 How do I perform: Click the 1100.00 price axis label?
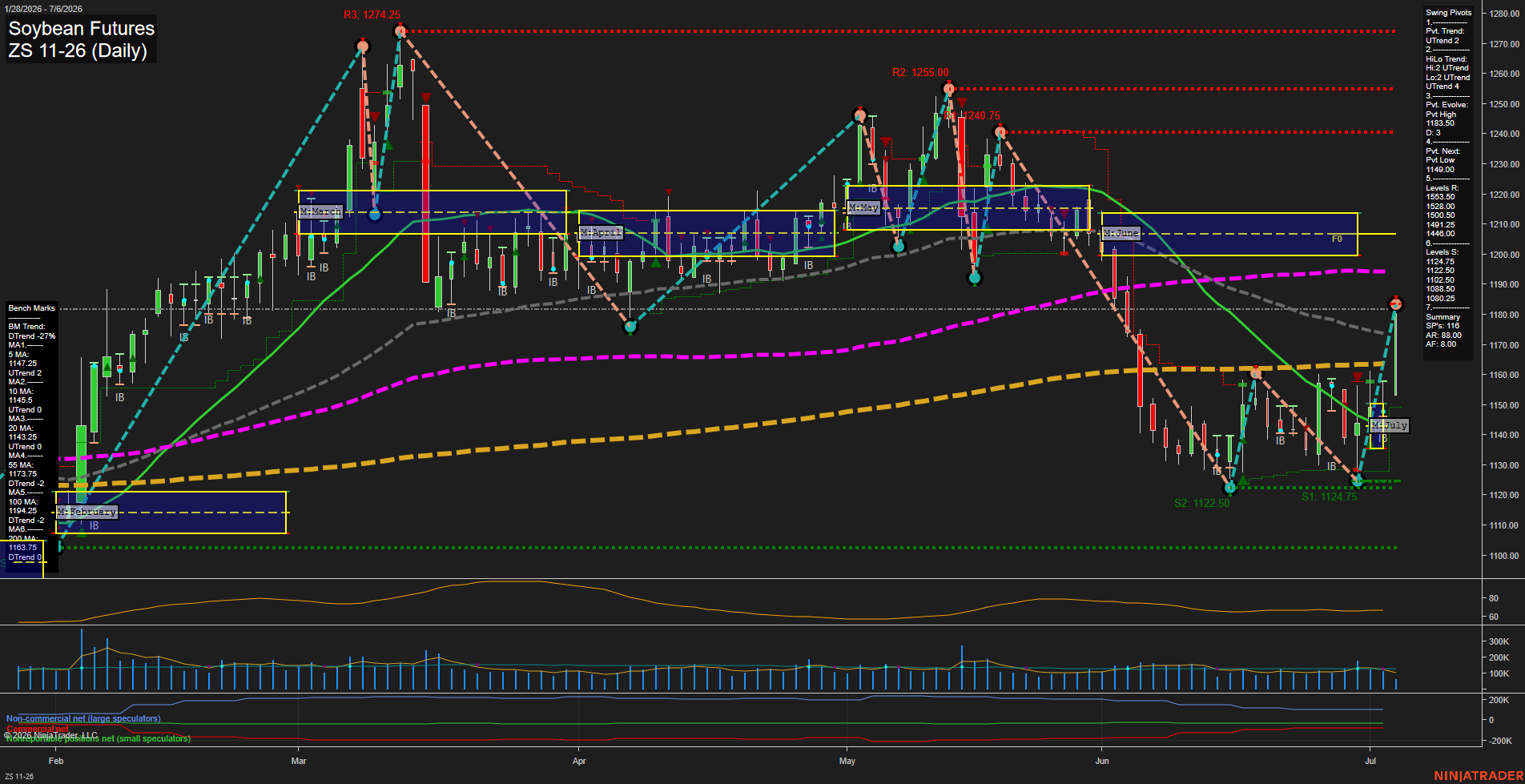[x=1505, y=556]
